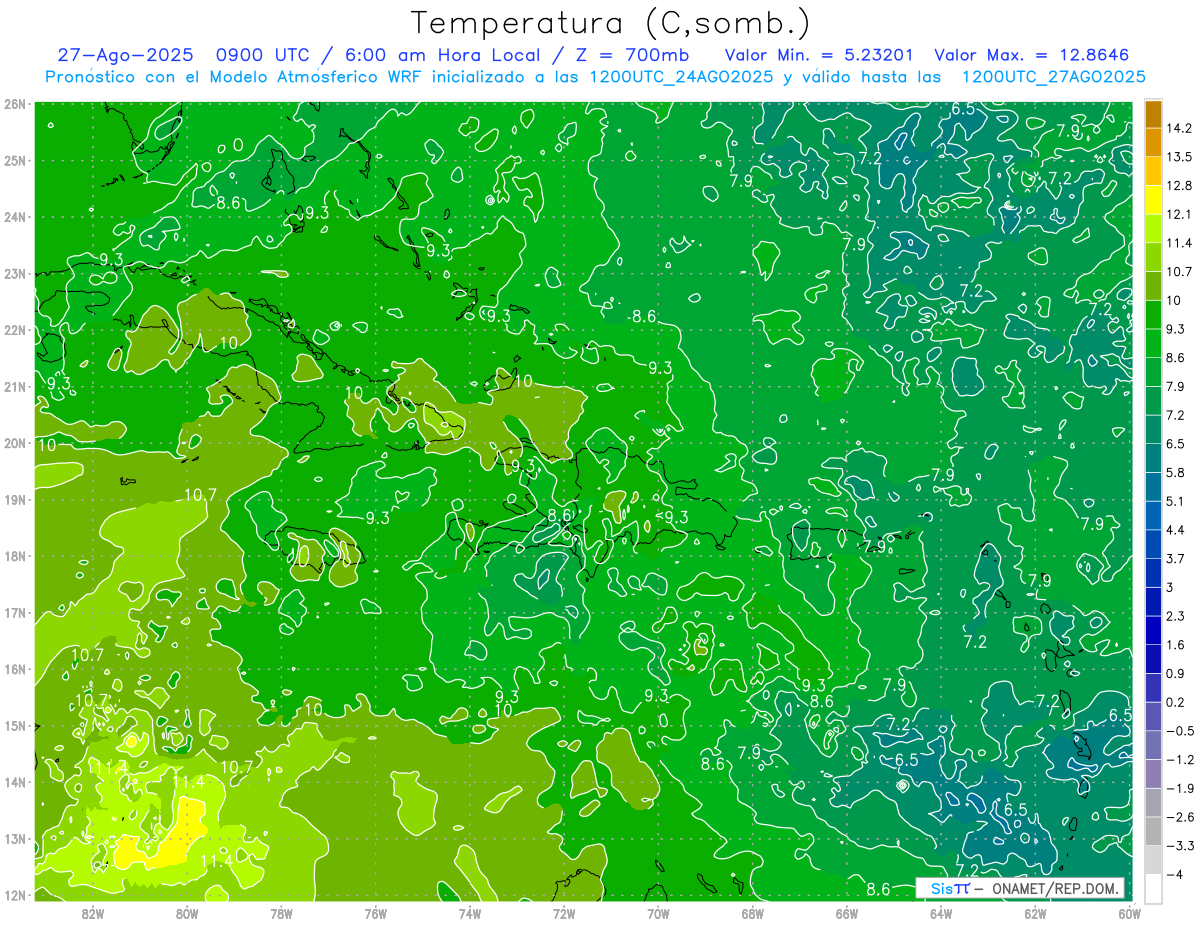
Task: Click the 26N latitude axis label
Action: pos(15,104)
